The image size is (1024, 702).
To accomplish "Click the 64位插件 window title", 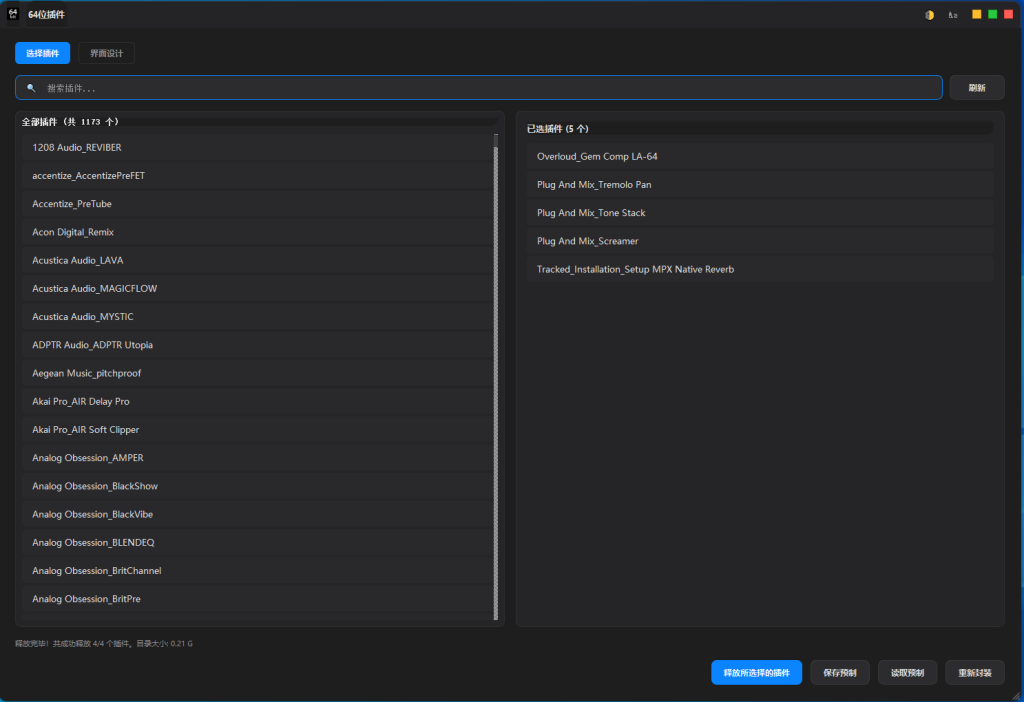I will 46,14.
